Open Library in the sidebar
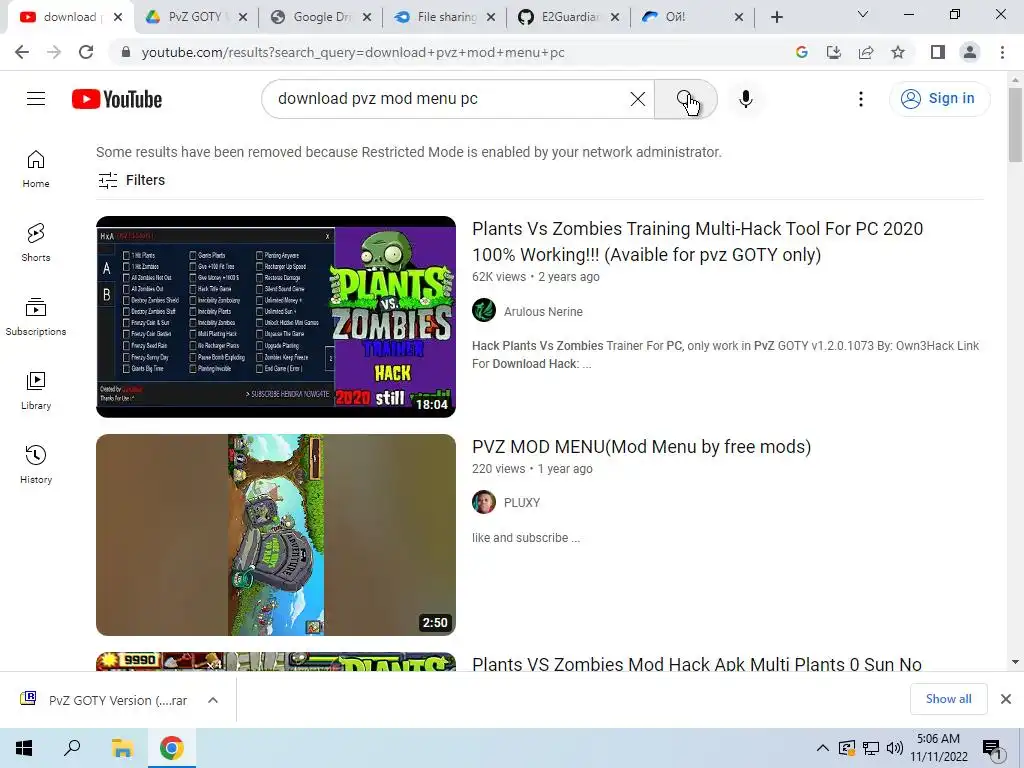 pyautogui.click(x=36, y=391)
